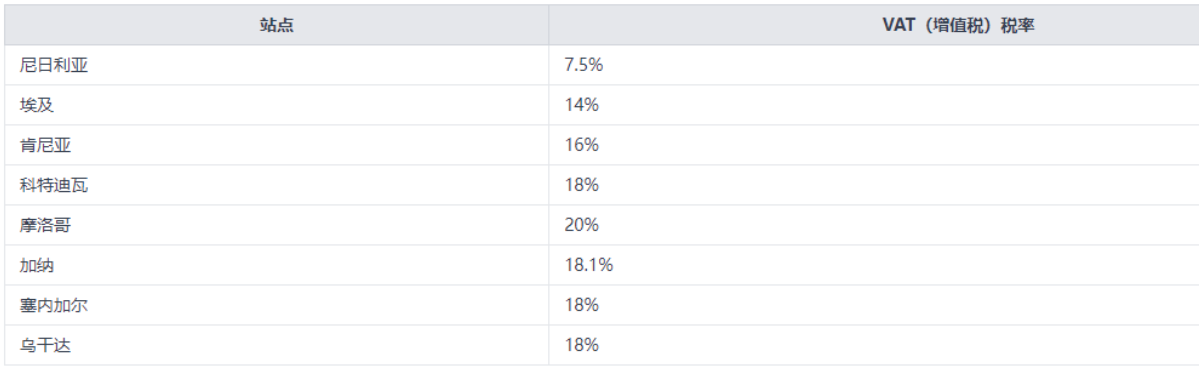
Task: Click the 7.5% tax rate value
Action: pos(584,65)
